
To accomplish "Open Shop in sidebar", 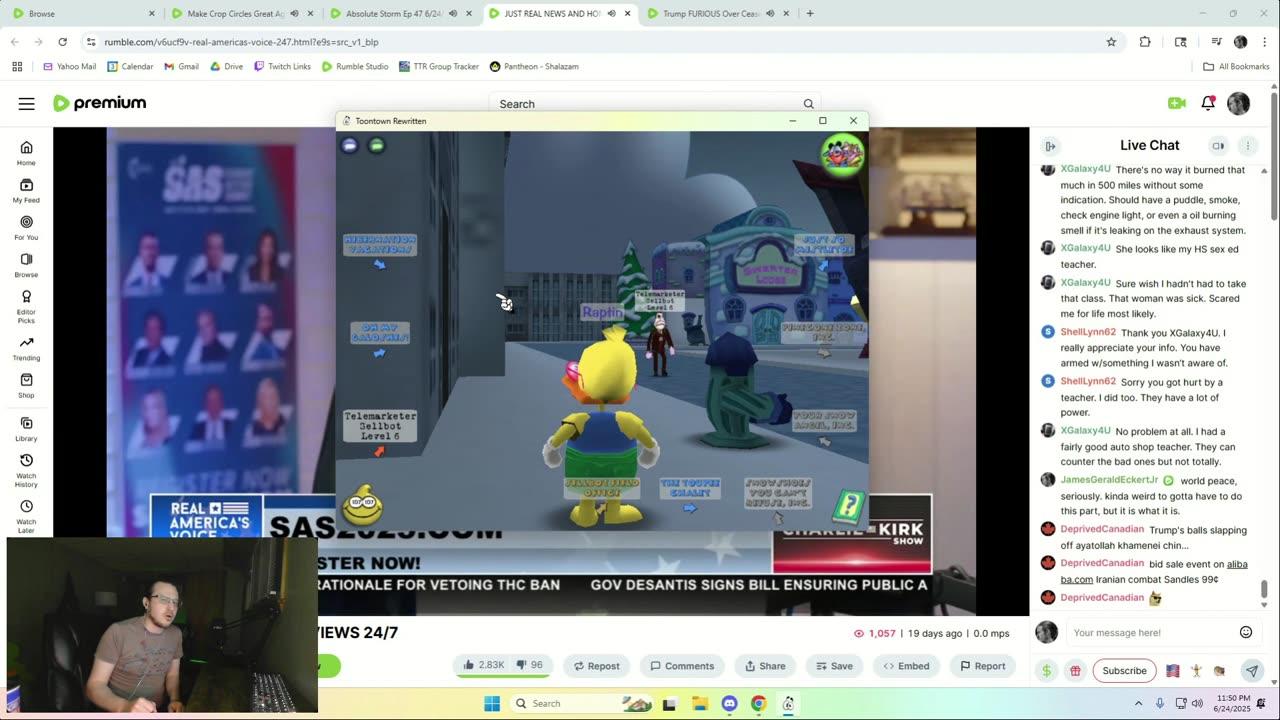I will click(x=26, y=385).
